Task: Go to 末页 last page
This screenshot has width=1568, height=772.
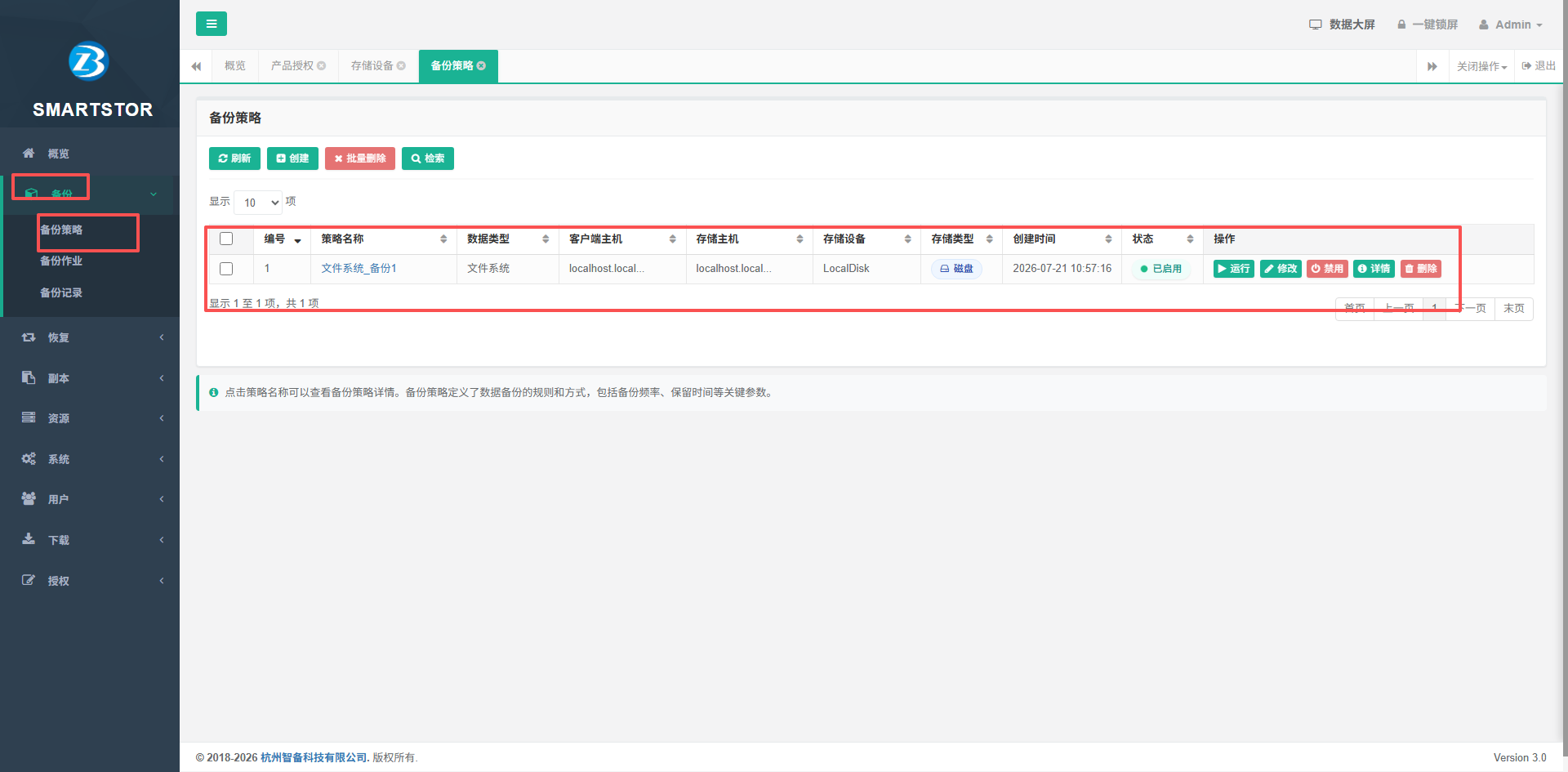Action: click(x=1513, y=308)
